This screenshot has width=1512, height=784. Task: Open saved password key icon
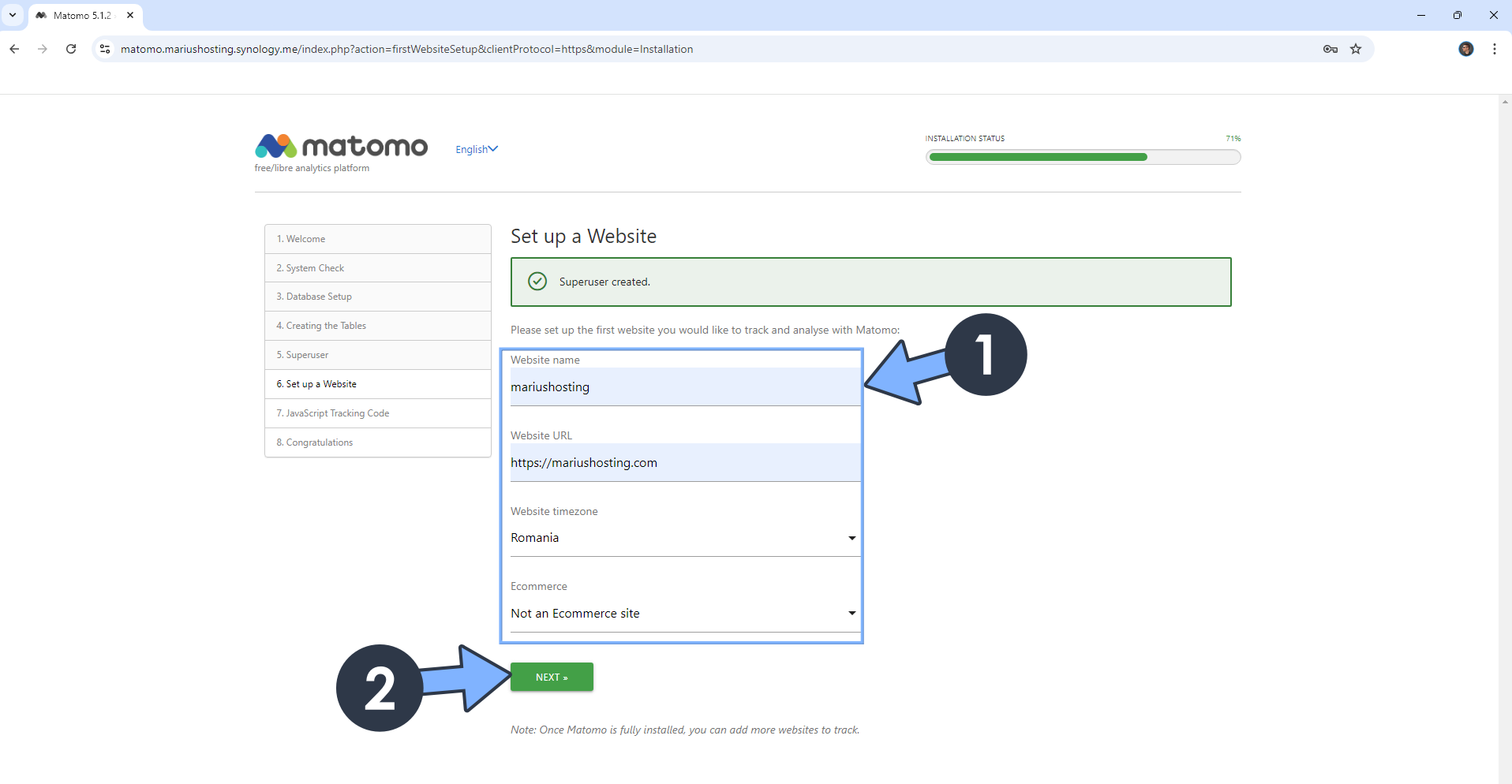click(1330, 49)
